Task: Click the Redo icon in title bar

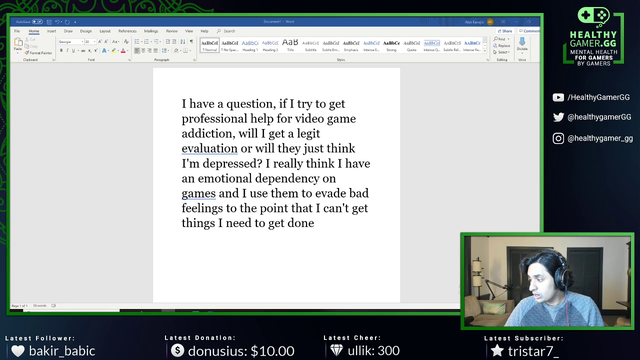Action: tap(67, 22)
